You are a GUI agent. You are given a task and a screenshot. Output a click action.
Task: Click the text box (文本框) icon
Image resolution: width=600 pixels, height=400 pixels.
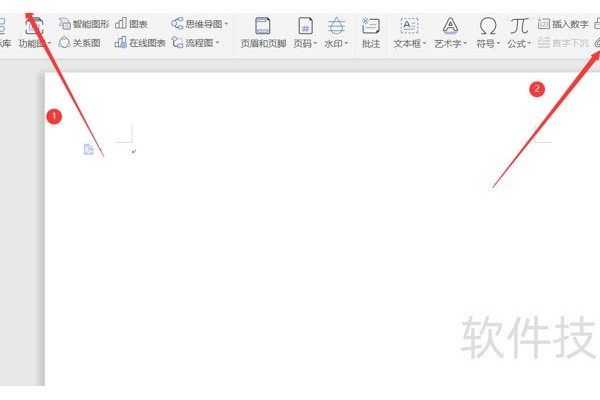point(409,26)
